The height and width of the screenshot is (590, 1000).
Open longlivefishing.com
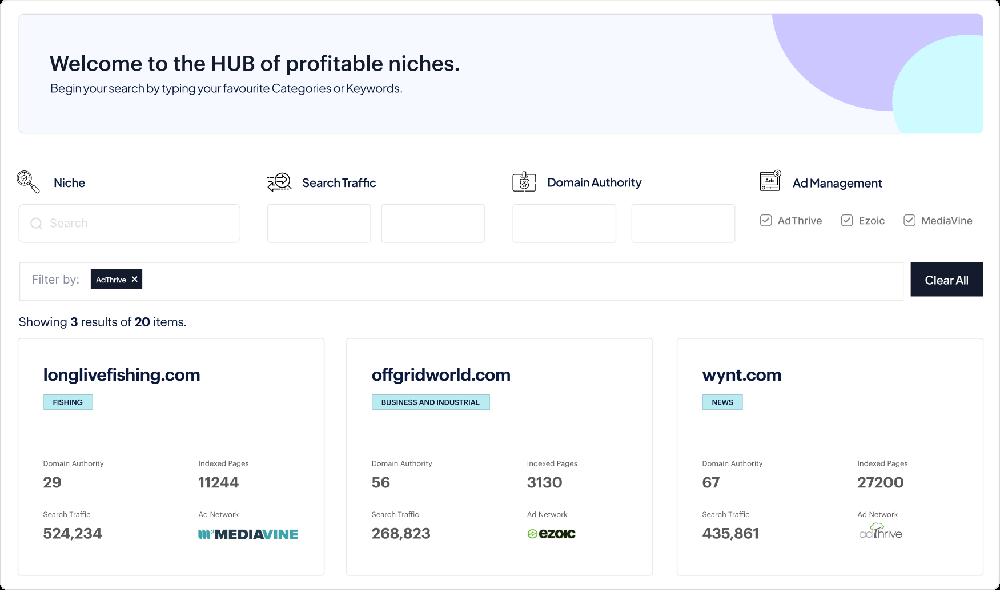[x=121, y=375]
